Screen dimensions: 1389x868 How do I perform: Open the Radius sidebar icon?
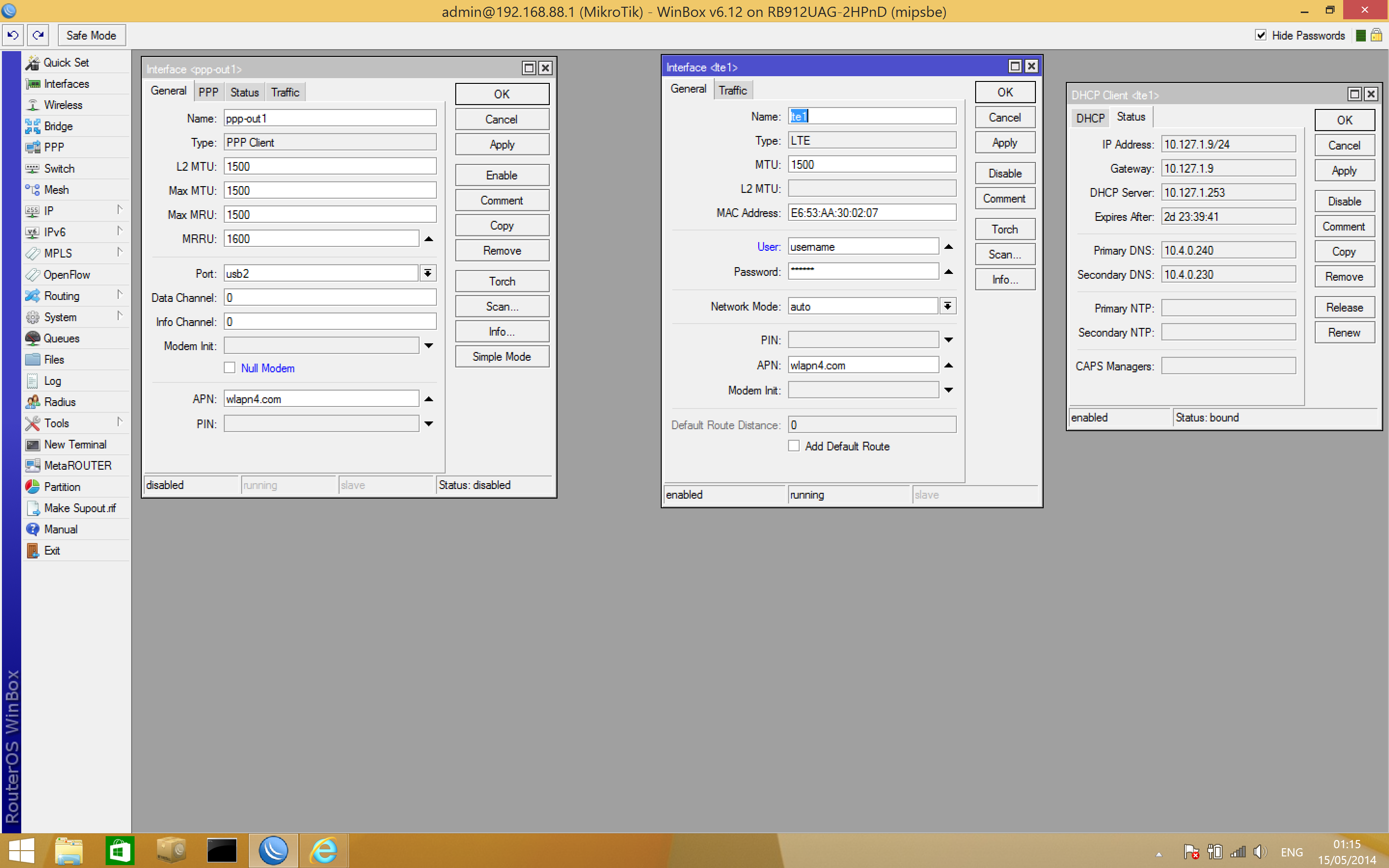pos(33,403)
